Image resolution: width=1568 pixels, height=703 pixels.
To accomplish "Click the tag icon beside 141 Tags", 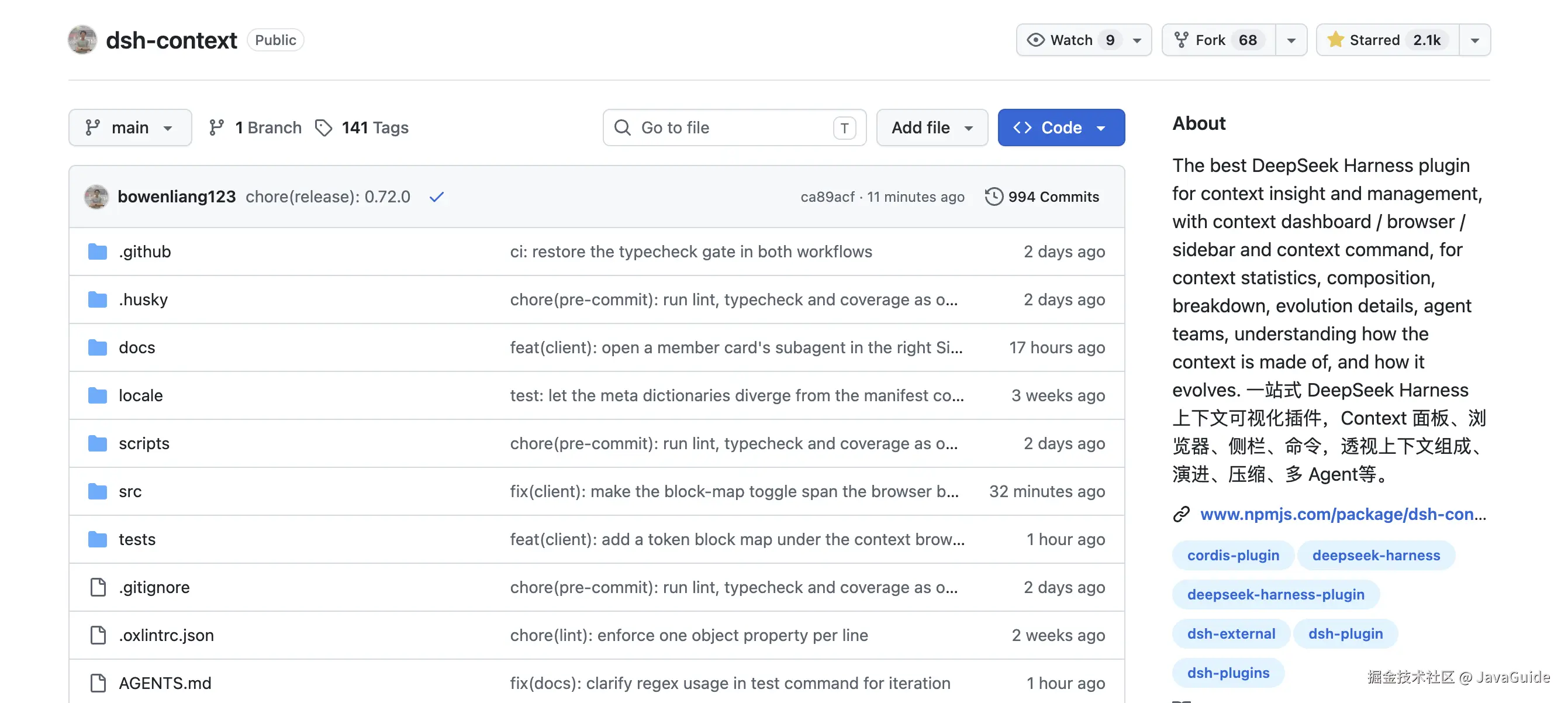I will (324, 128).
